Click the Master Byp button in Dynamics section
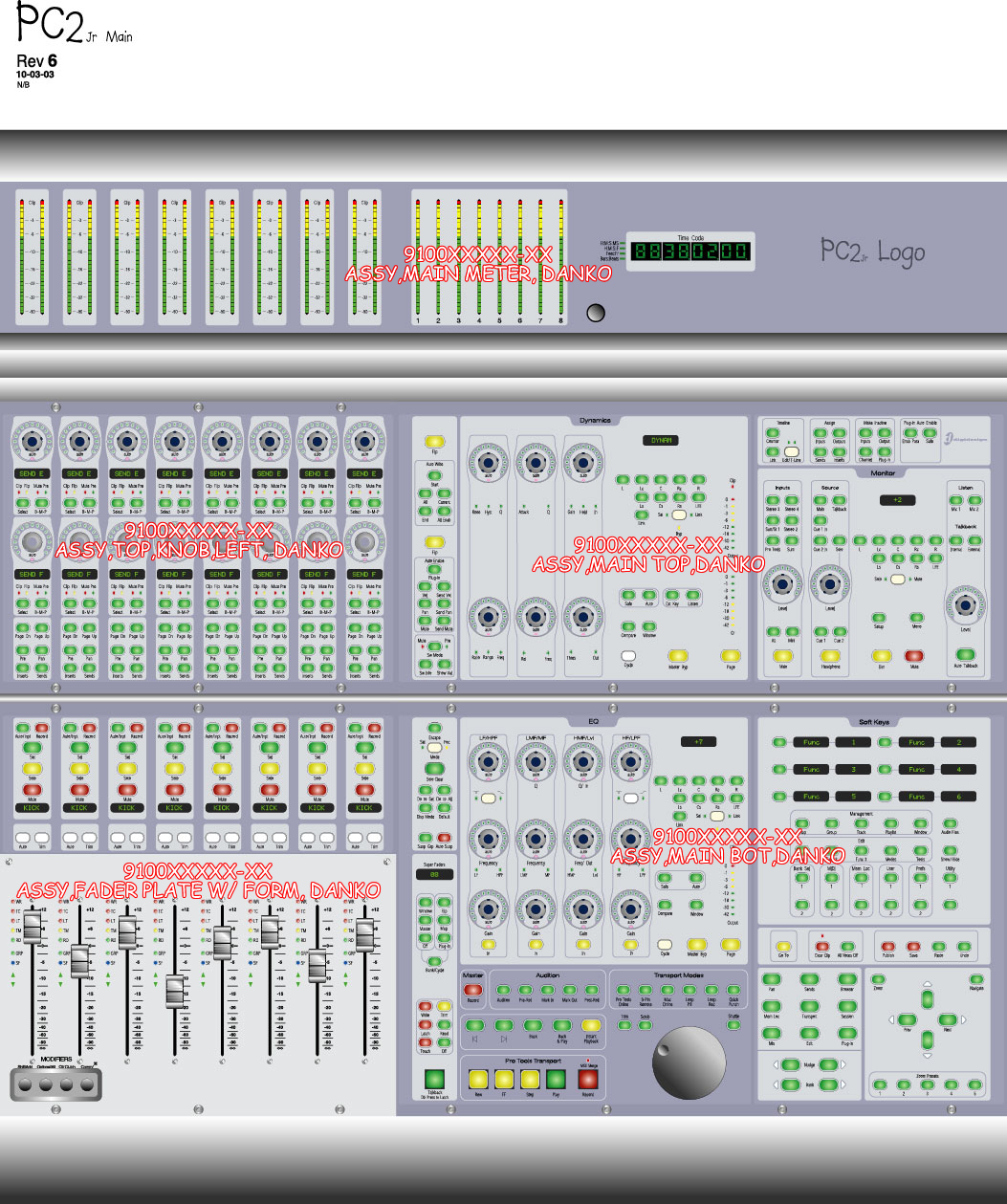The image size is (1007, 1204). click(678, 656)
